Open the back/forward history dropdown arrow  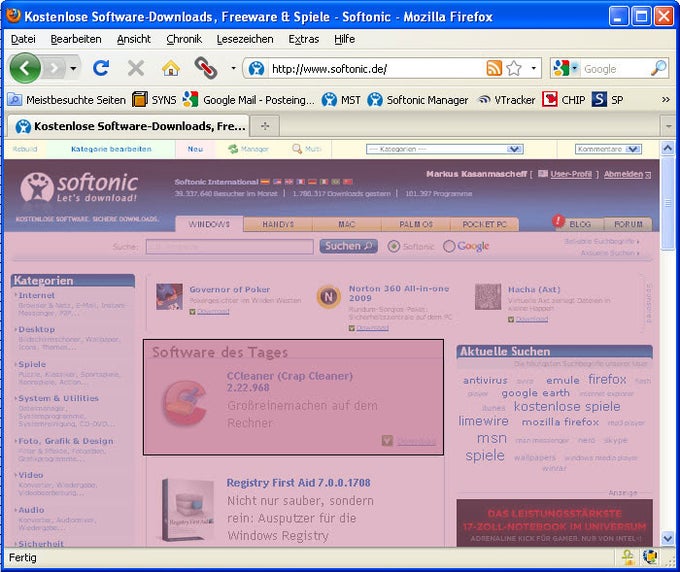pos(73,68)
